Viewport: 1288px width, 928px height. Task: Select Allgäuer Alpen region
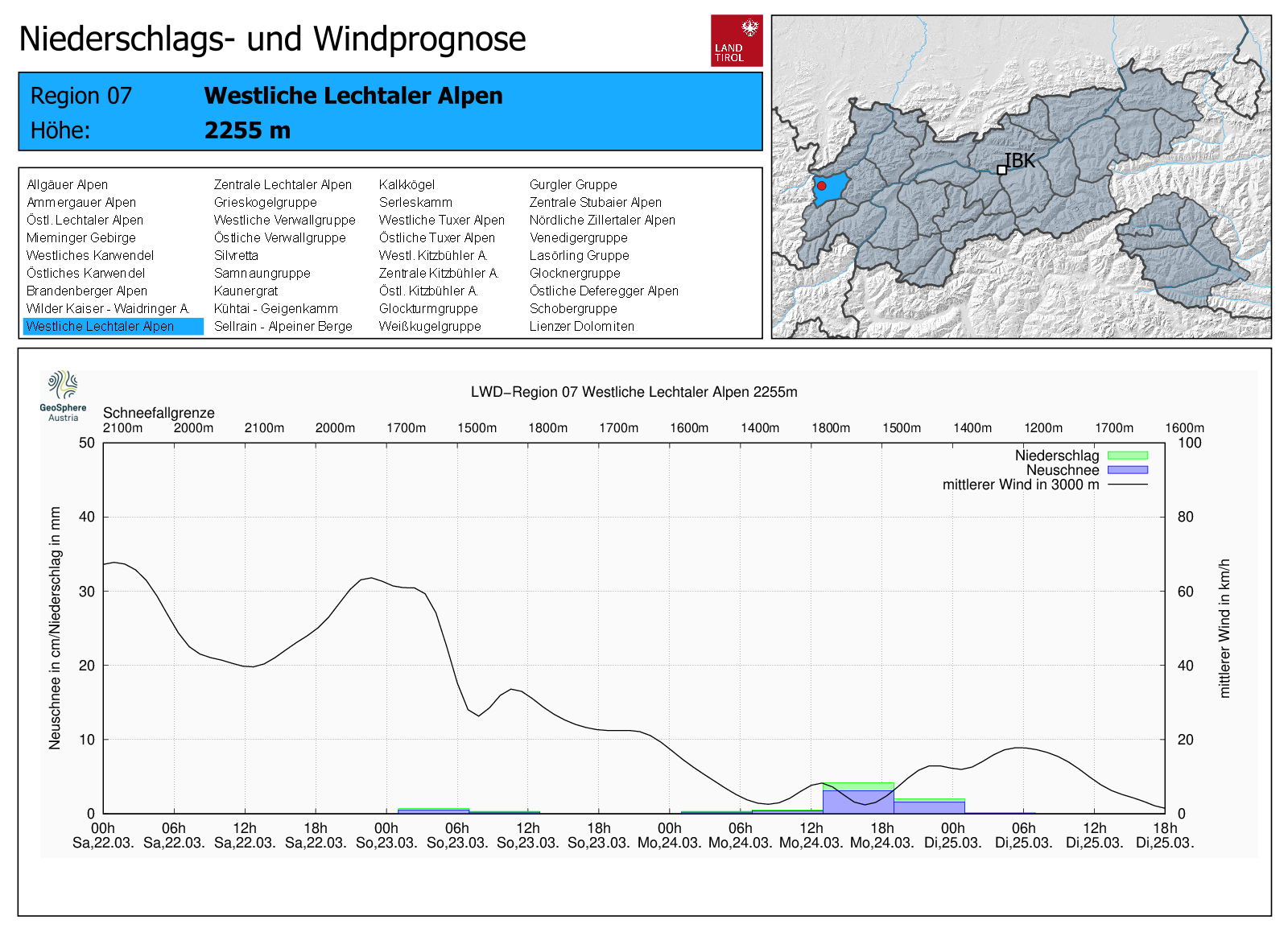tap(67, 185)
